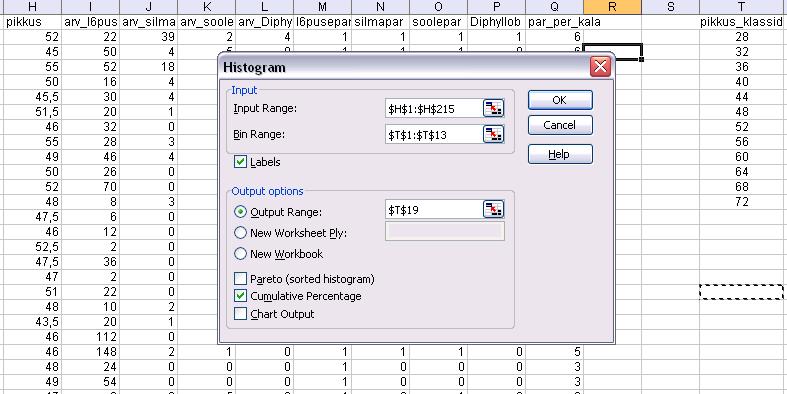Choose New Worksheet Ply option
The image size is (787, 394).
click(x=241, y=232)
